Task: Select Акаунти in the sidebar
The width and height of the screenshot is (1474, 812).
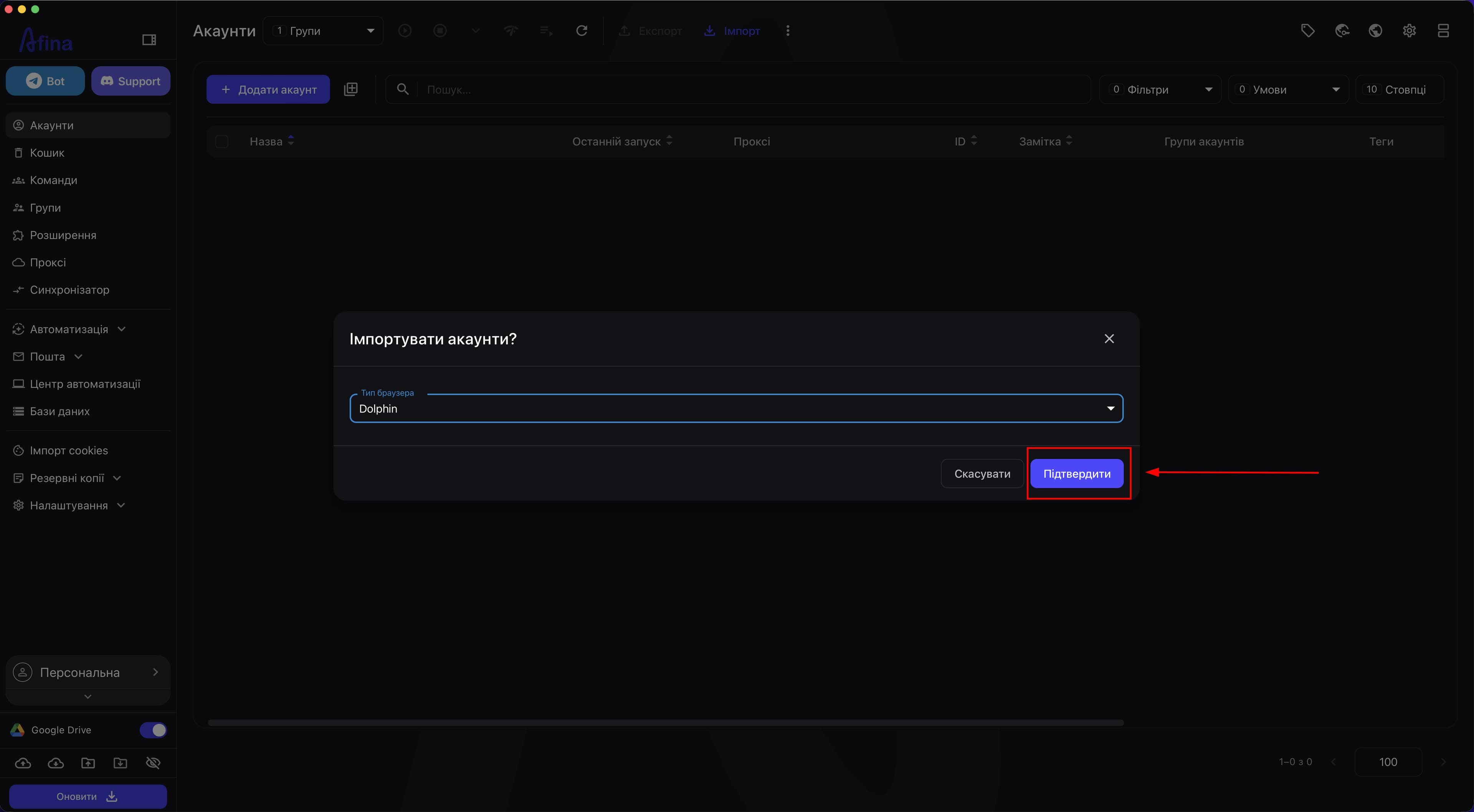Action: coord(88,125)
